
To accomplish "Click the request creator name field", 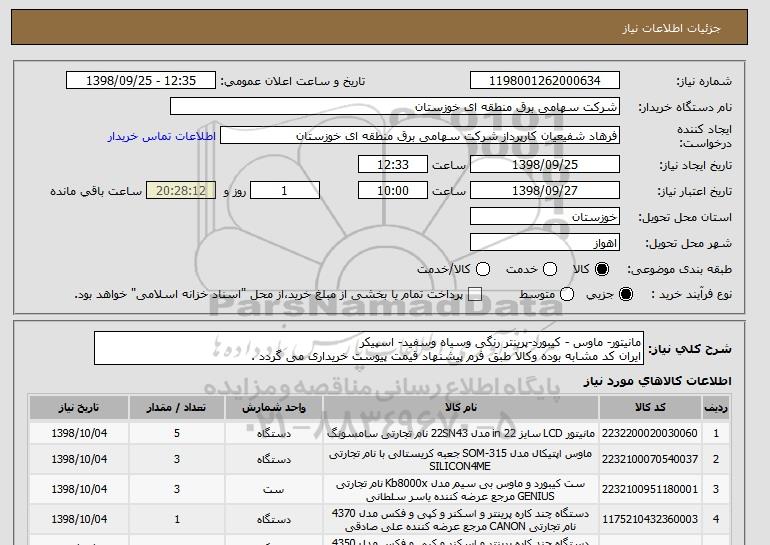I will coord(420,135).
